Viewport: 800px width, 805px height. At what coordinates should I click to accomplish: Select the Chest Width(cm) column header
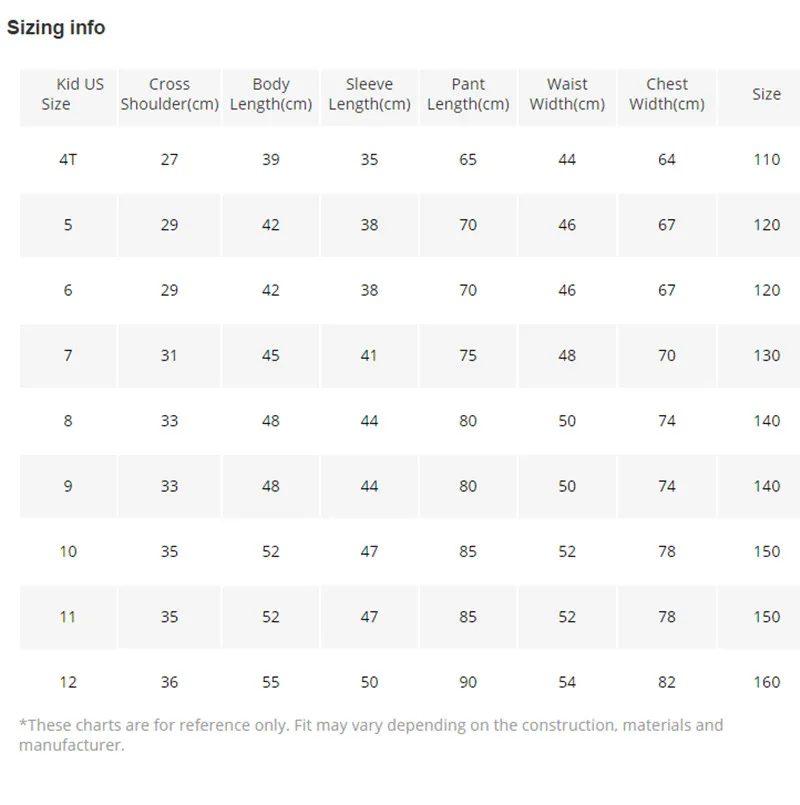click(x=667, y=94)
